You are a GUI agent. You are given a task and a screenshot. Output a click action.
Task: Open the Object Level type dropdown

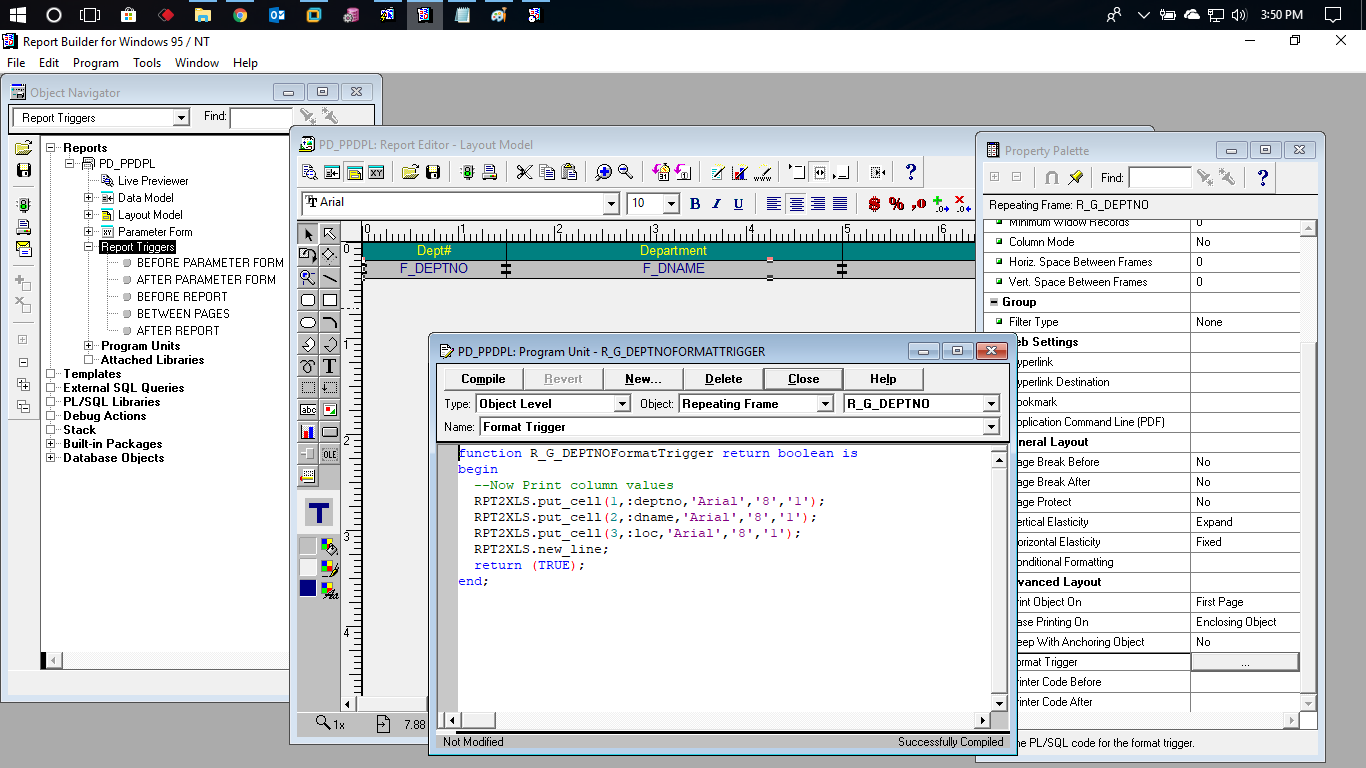(621, 404)
